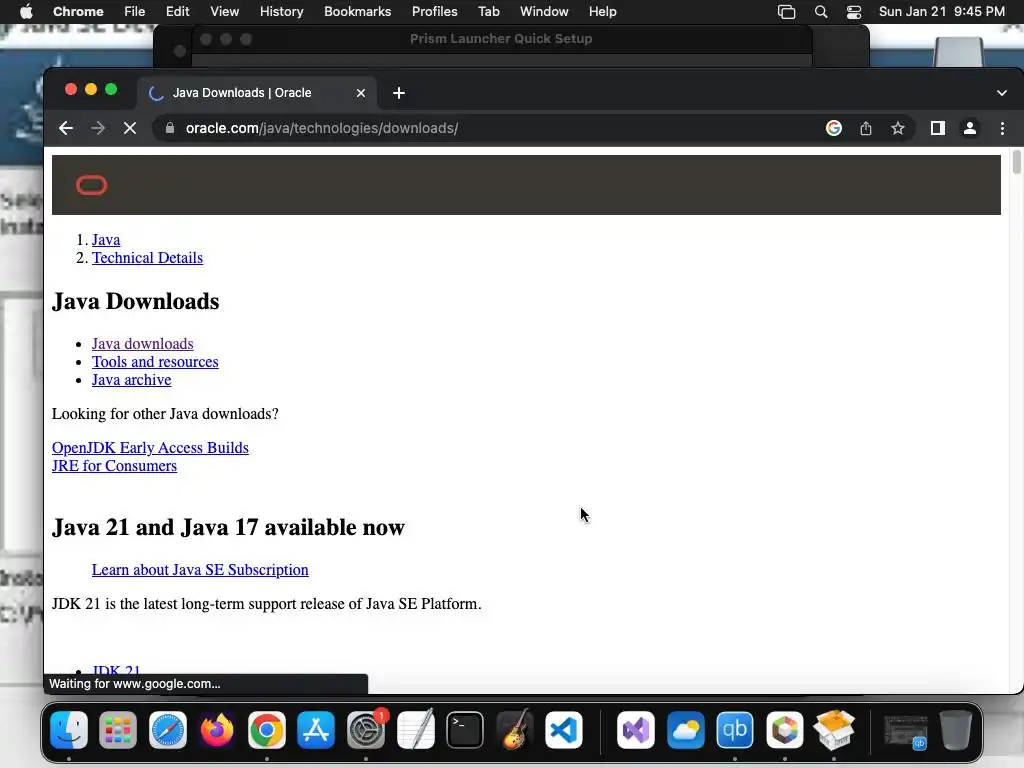The height and width of the screenshot is (768, 1024).
Task: Open the Chrome profile icon
Action: [970, 128]
